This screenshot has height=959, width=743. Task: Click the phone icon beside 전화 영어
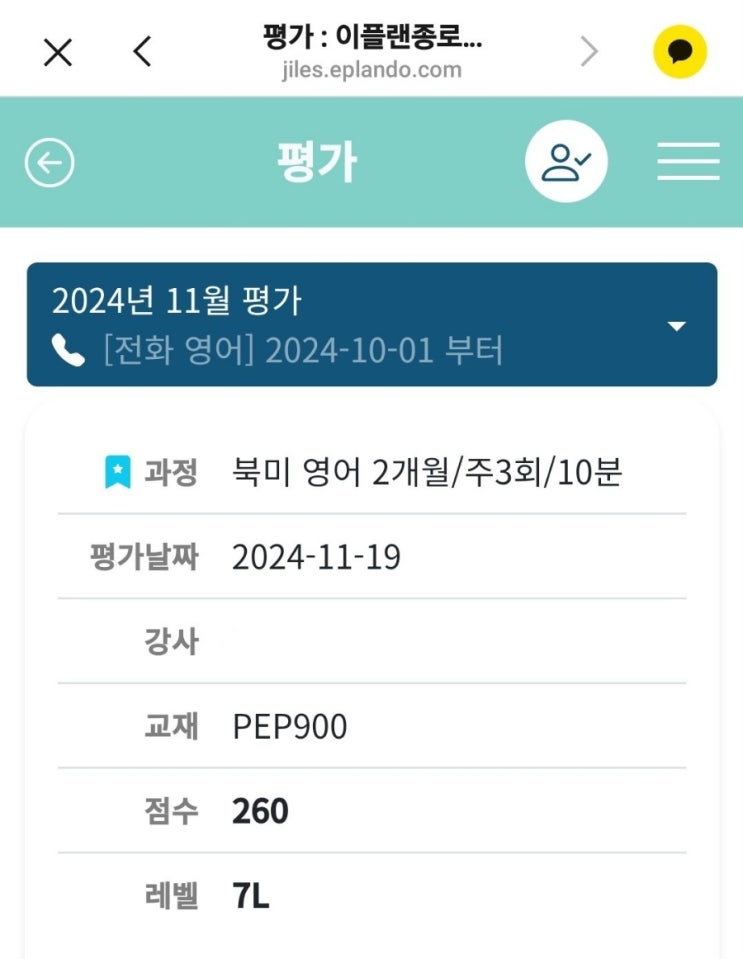tap(68, 351)
